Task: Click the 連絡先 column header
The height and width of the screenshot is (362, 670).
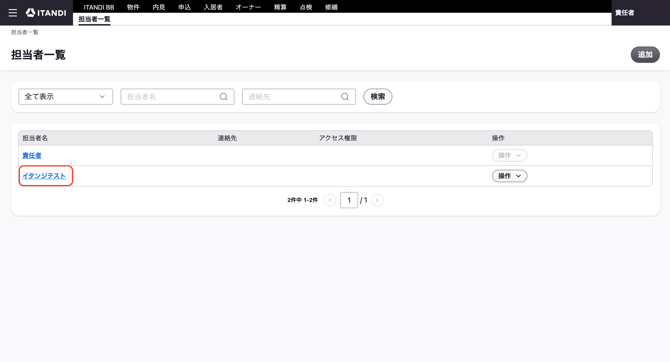Action: pyautogui.click(x=227, y=138)
